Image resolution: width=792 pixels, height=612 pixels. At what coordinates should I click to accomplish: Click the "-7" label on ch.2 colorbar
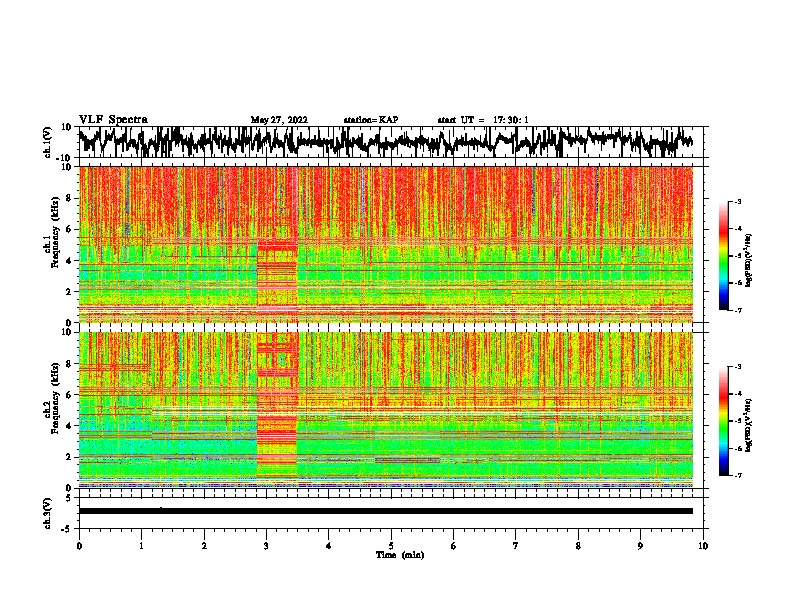point(738,475)
